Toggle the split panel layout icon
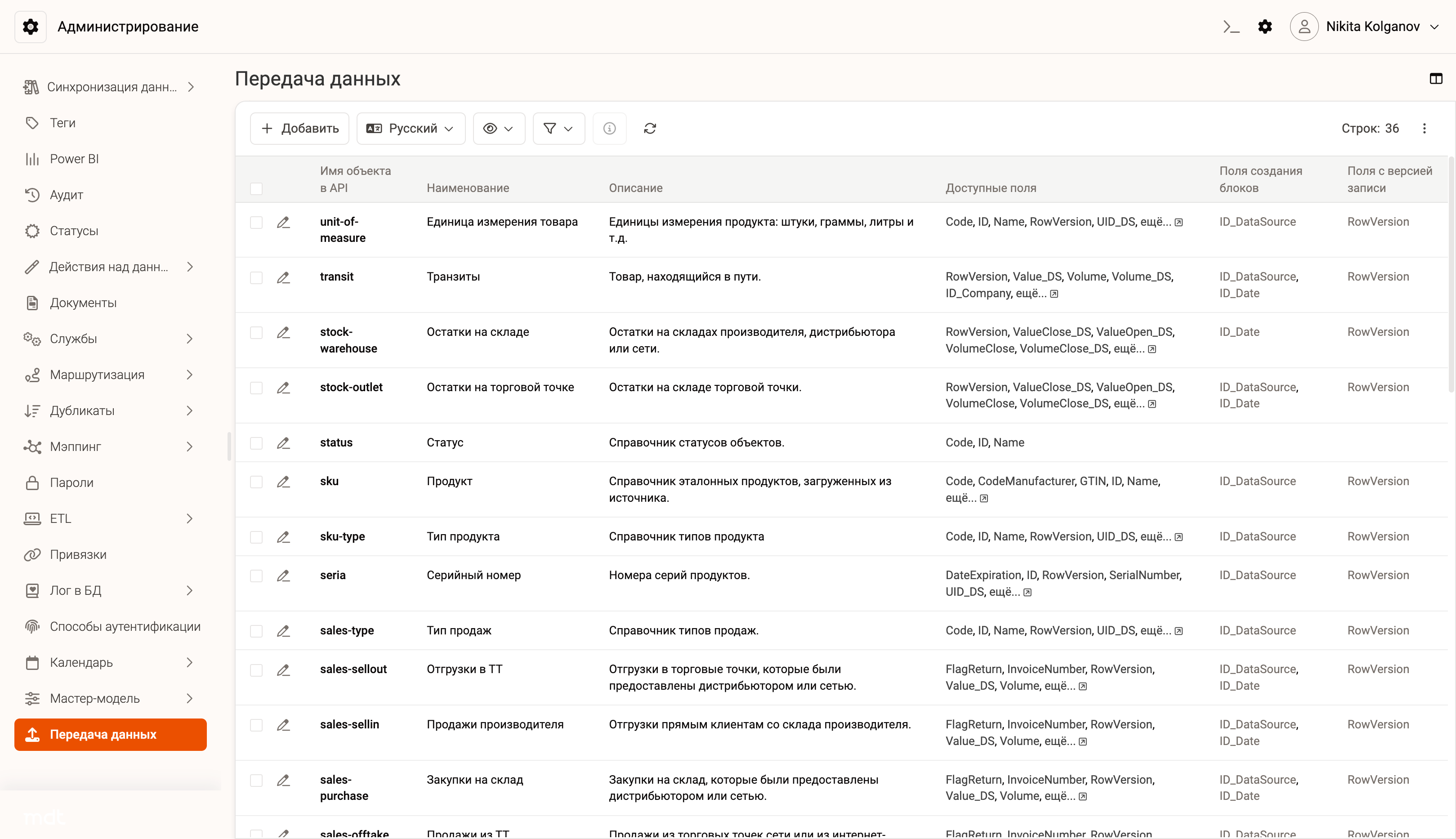Viewport: 1456px width, 839px height. pos(1435,78)
